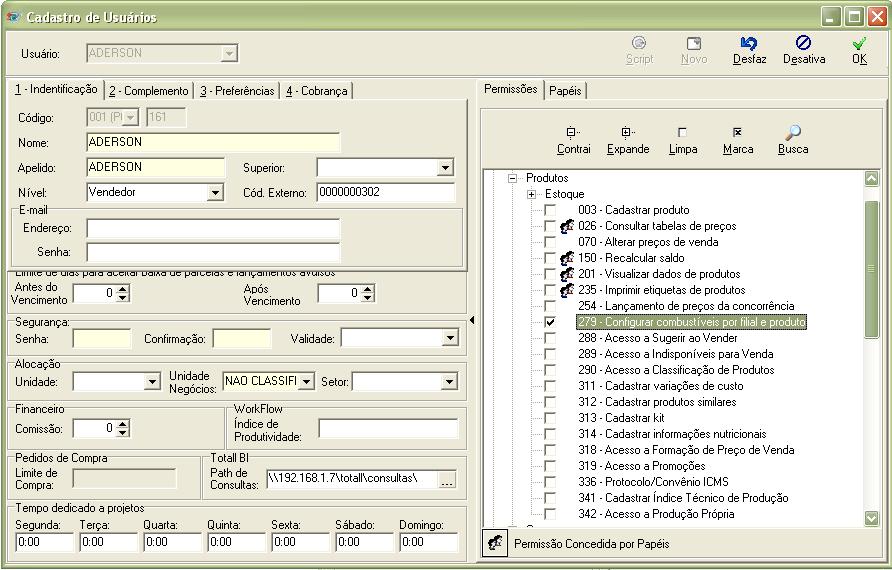Switch to 2 - Complemento tab
Screen dimensions: 892x570
[x=148, y=91]
